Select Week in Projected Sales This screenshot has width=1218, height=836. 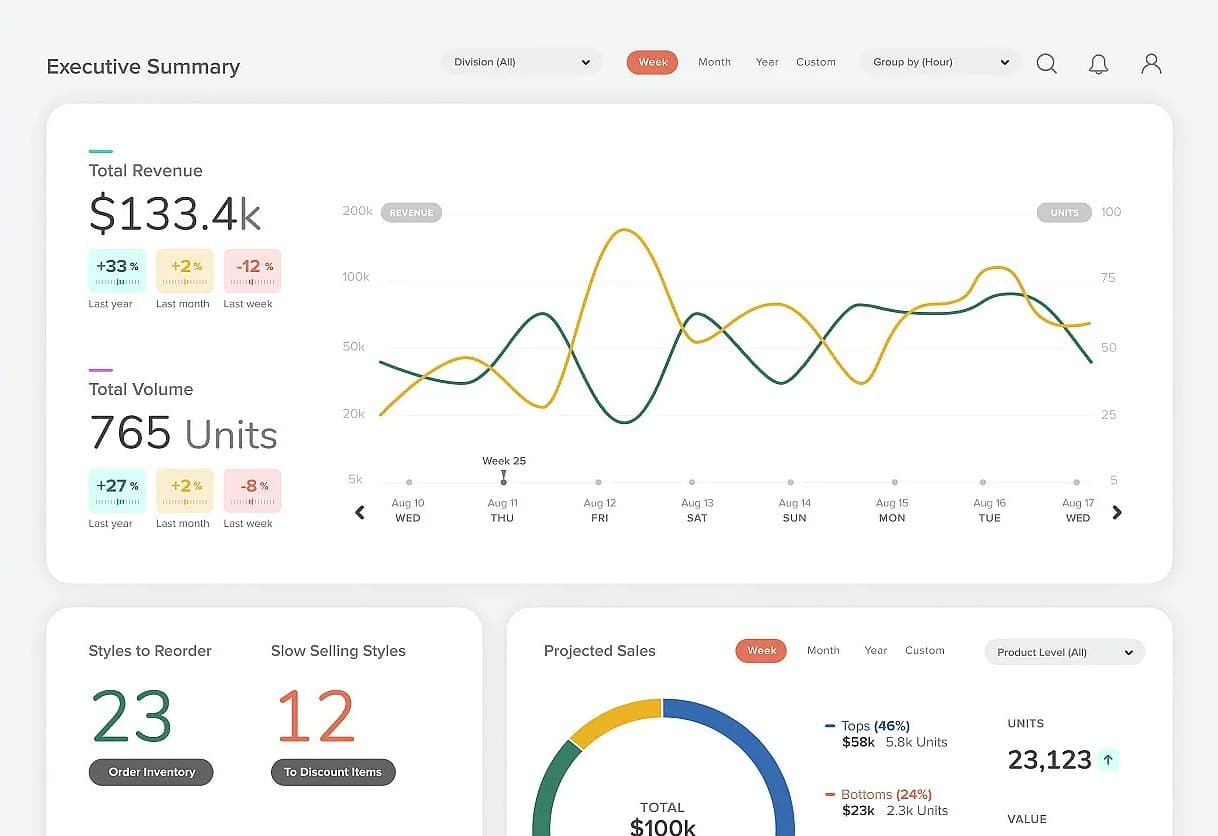[762, 650]
